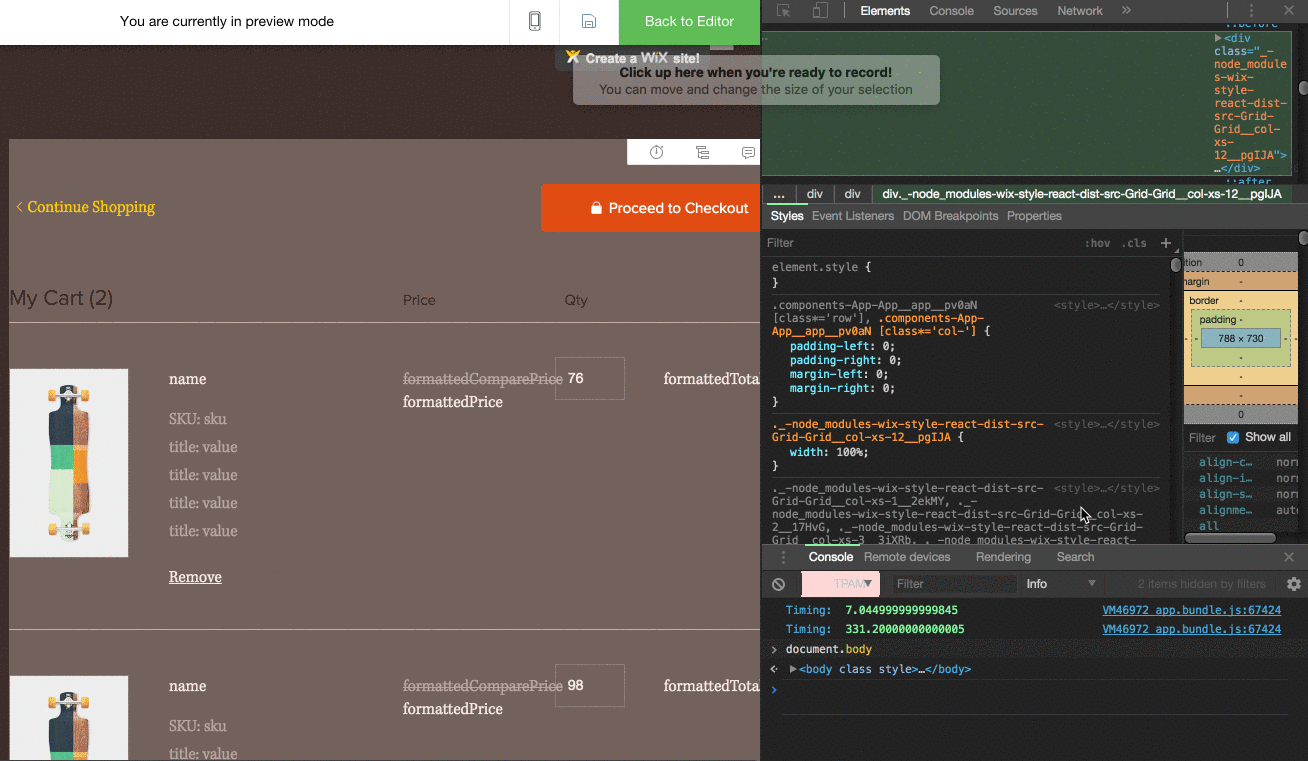
Task: Close the console drawer with the X
Action: [1289, 557]
